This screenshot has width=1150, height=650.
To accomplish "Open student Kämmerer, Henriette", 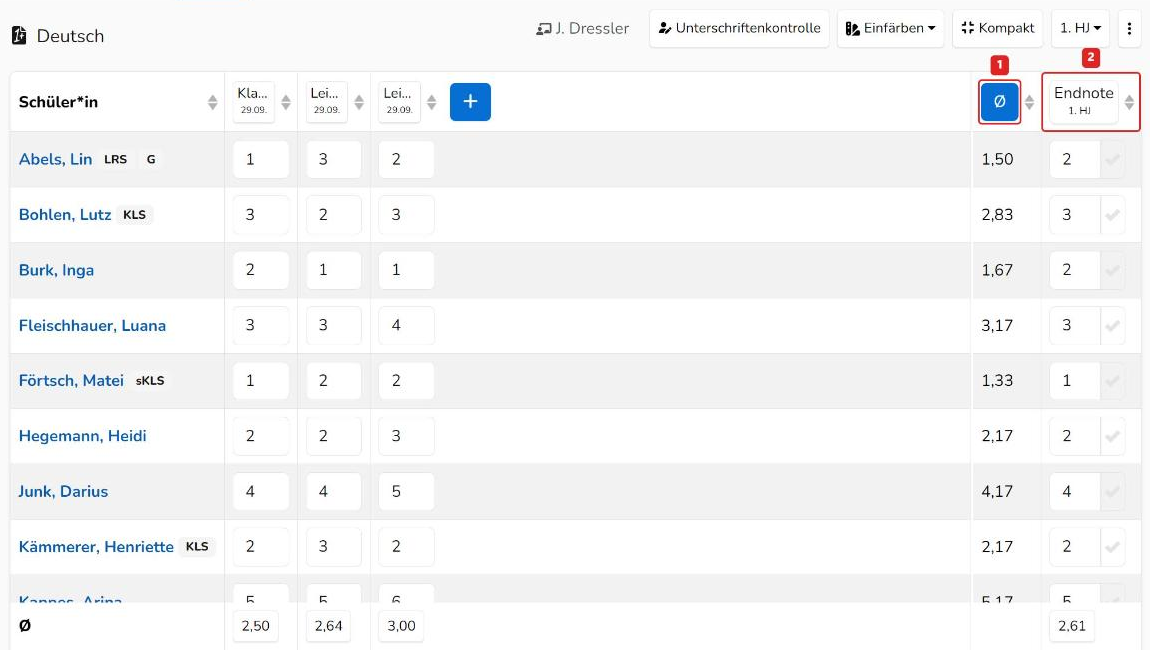I will (x=96, y=547).
